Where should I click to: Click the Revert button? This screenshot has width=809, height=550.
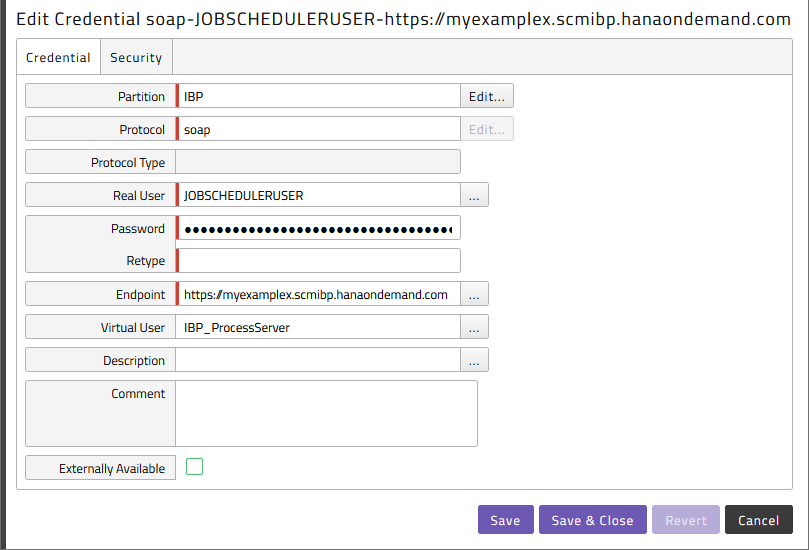point(686,520)
